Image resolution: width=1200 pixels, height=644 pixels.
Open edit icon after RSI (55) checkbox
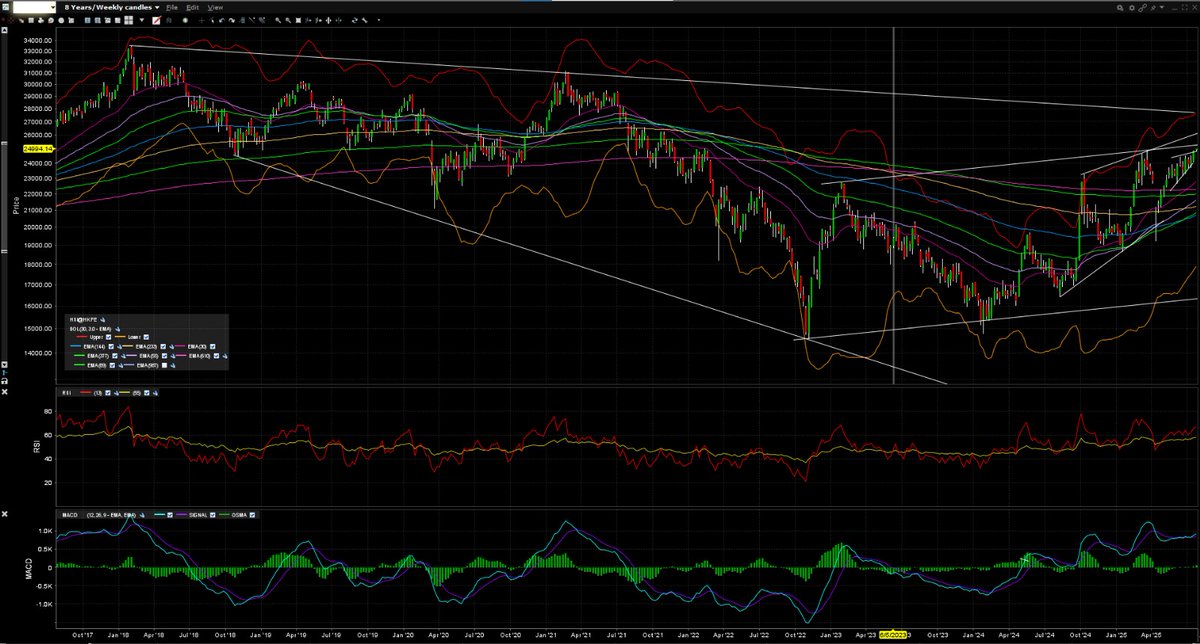155,393
